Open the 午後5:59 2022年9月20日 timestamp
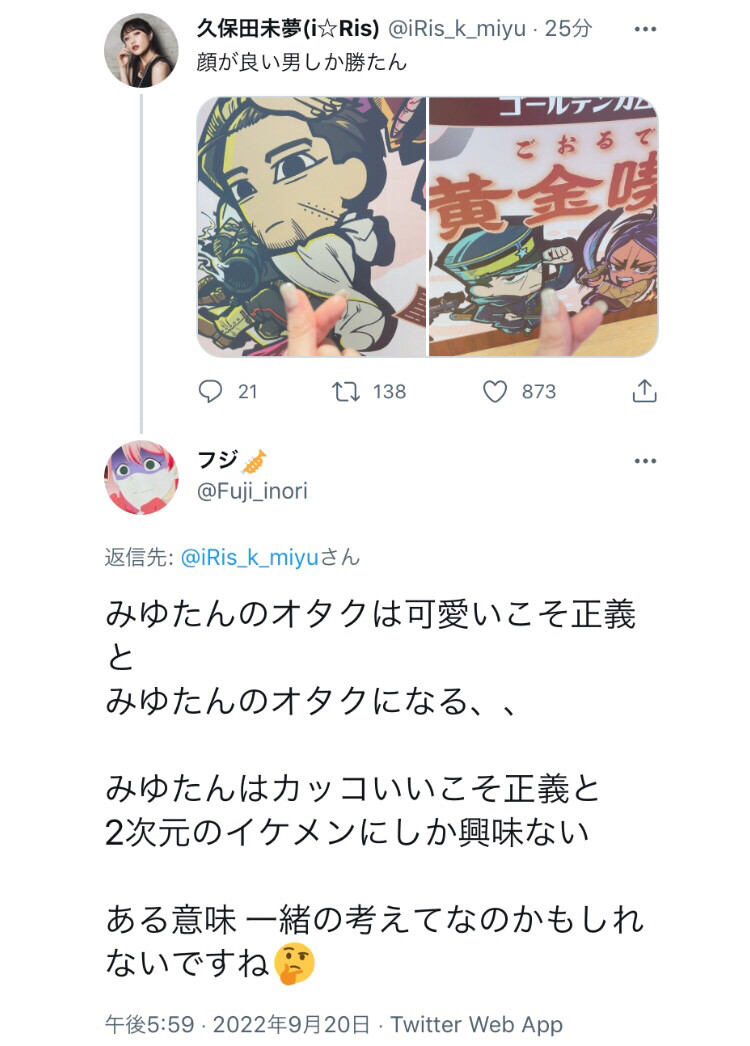The width and height of the screenshot is (750, 1046). (238, 1024)
